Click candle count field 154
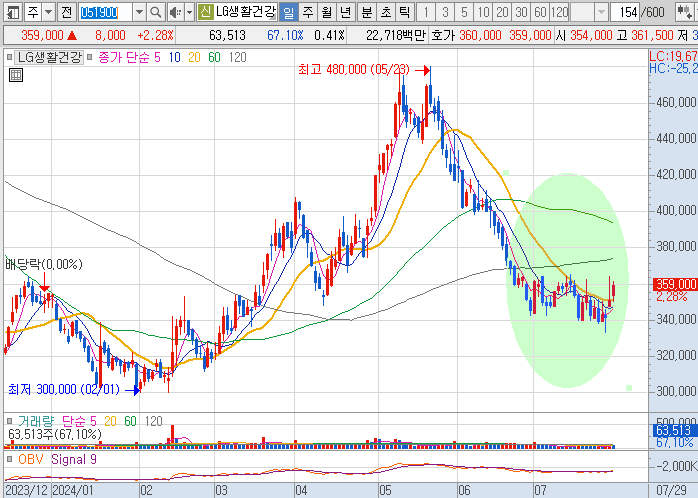698x498 pixels. 625,12
